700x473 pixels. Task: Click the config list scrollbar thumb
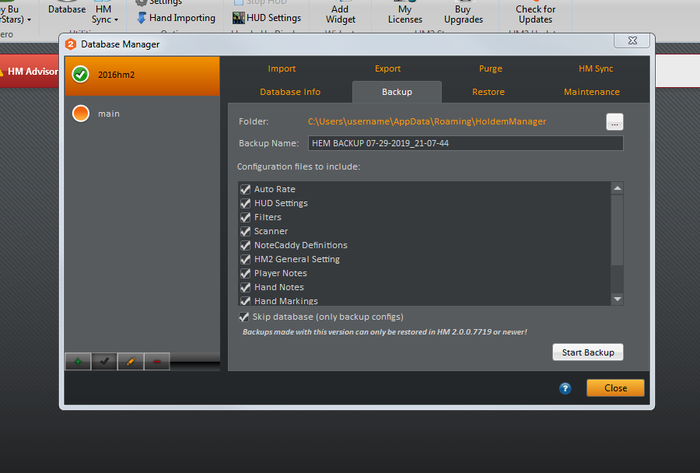pyautogui.click(x=617, y=230)
